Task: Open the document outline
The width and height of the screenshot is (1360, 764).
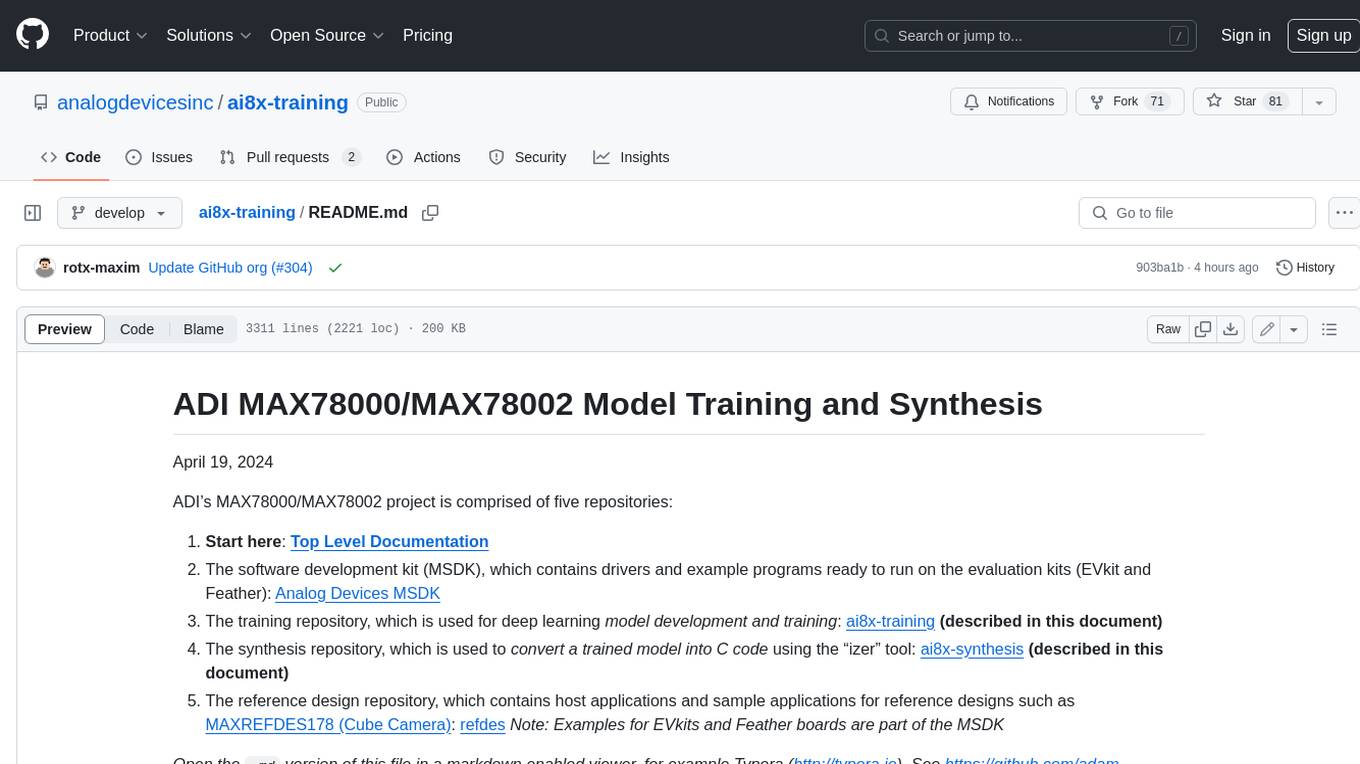Action: (1329, 329)
